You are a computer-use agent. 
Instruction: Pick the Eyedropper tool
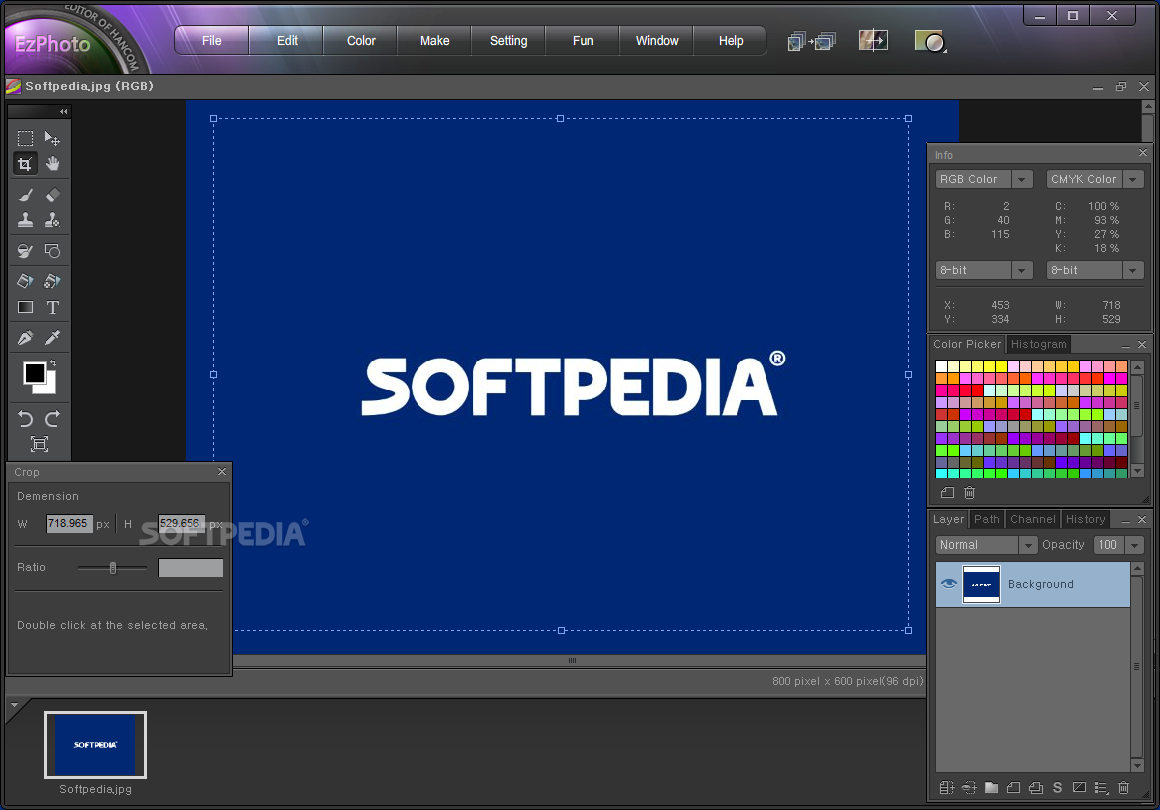pos(53,338)
